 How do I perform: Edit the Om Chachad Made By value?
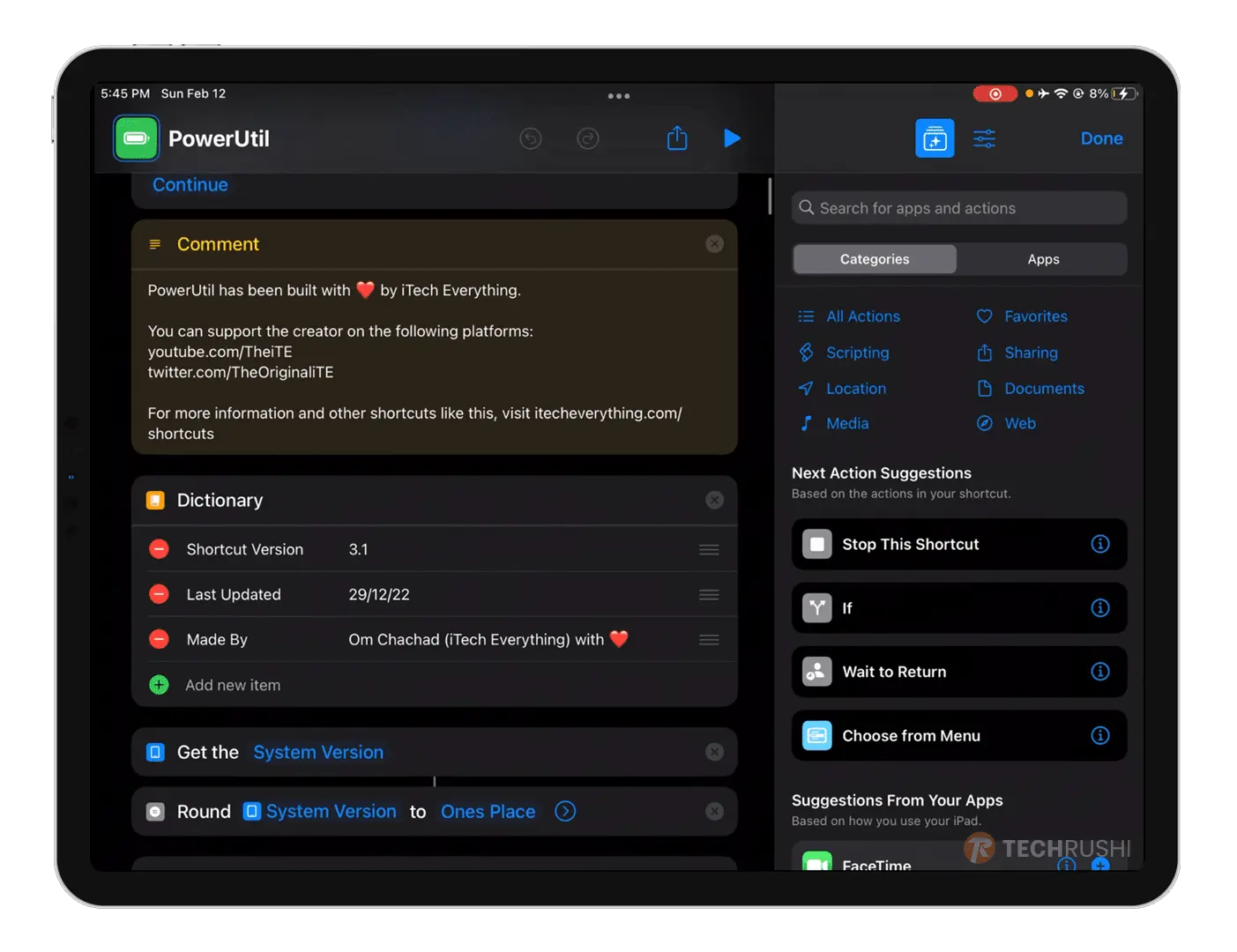coord(488,639)
